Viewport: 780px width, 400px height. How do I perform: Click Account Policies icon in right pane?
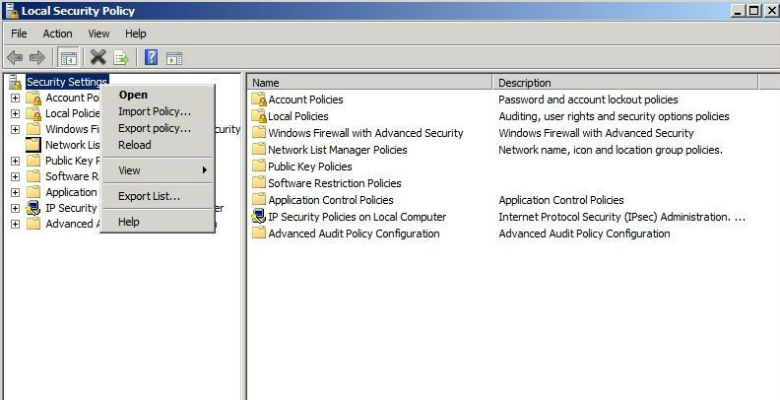pyautogui.click(x=259, y=100)
